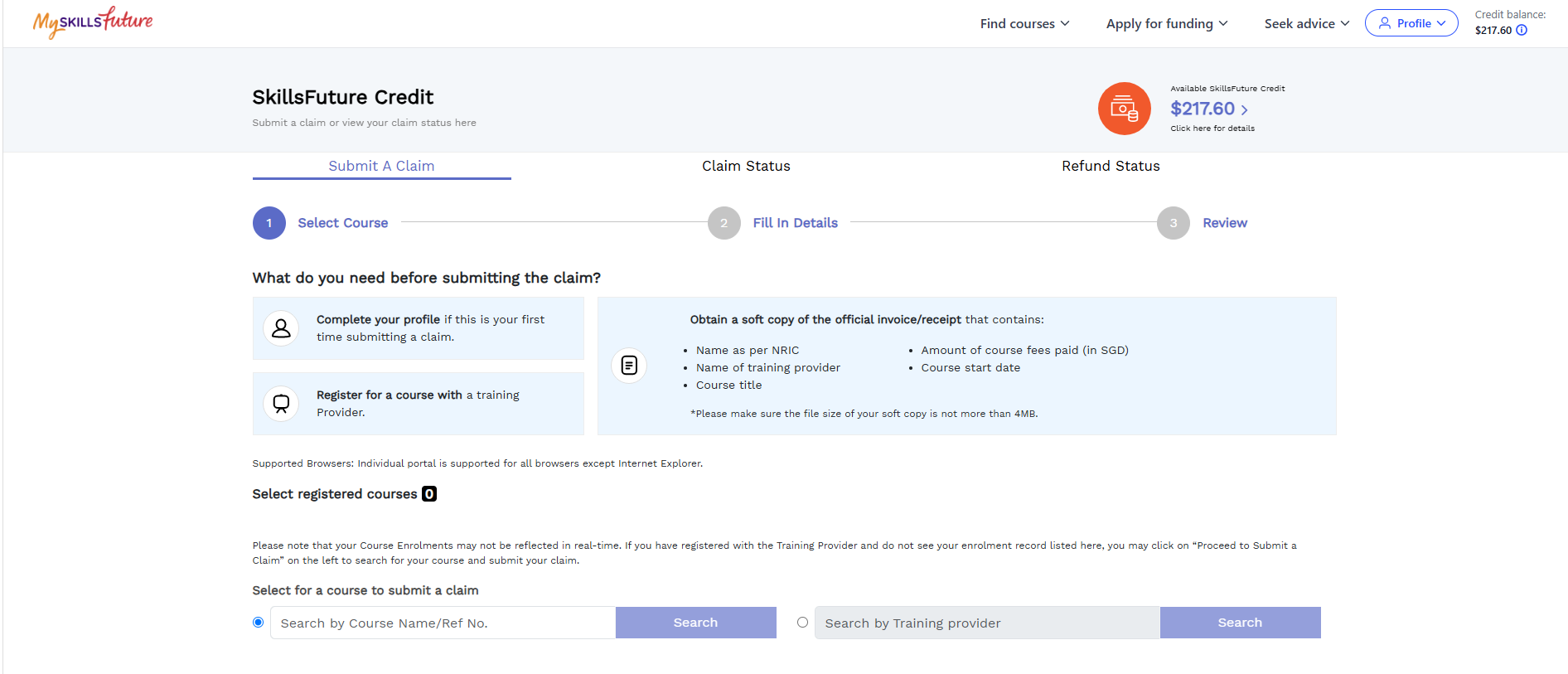Viewport: 1568px width, 674px height.
Task: Click the invoice document icon
Action: [629, 366]
